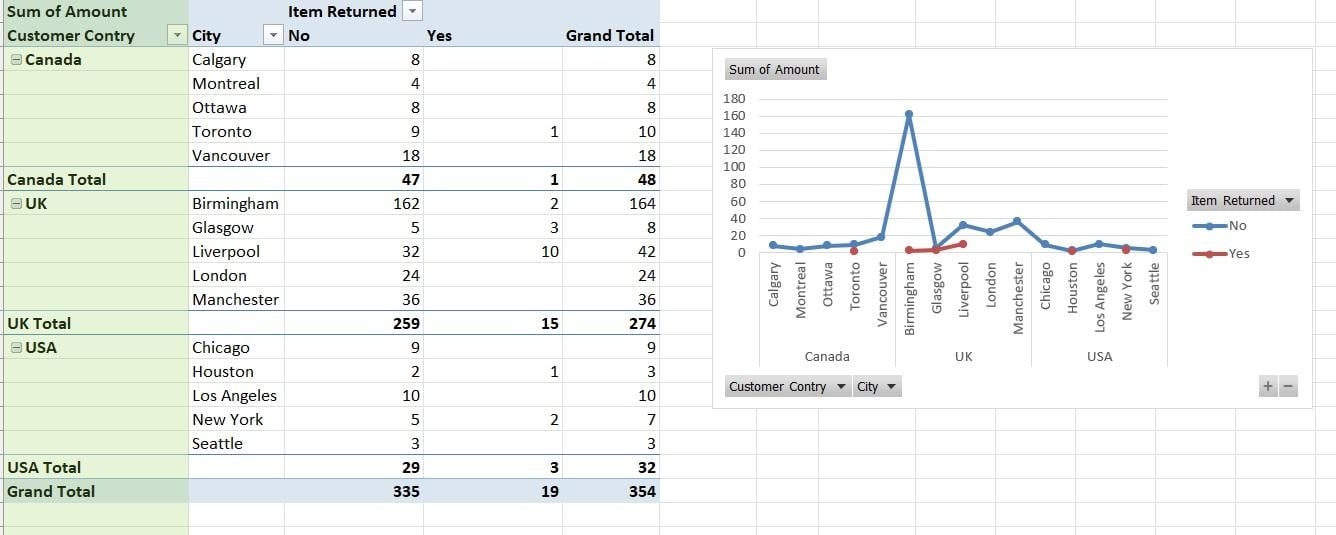Click the Canada category label on chart axis
1336x535 pixels.
tap(827, 356)
